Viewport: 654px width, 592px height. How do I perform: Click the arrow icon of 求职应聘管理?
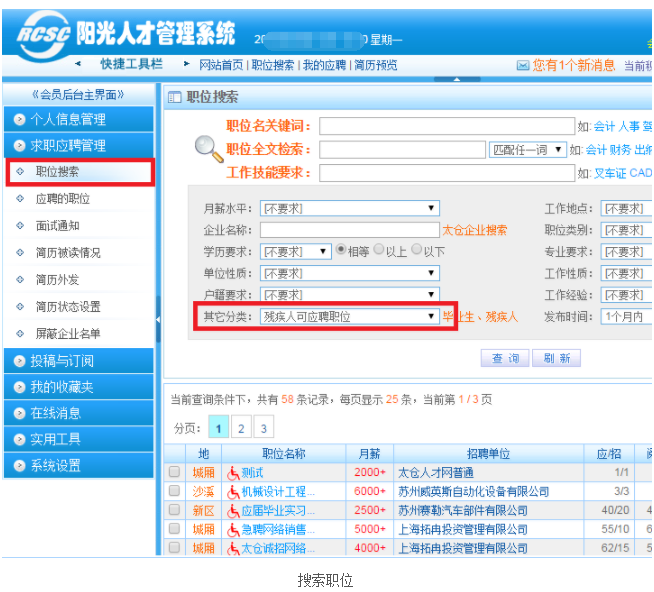click(19, 146)
